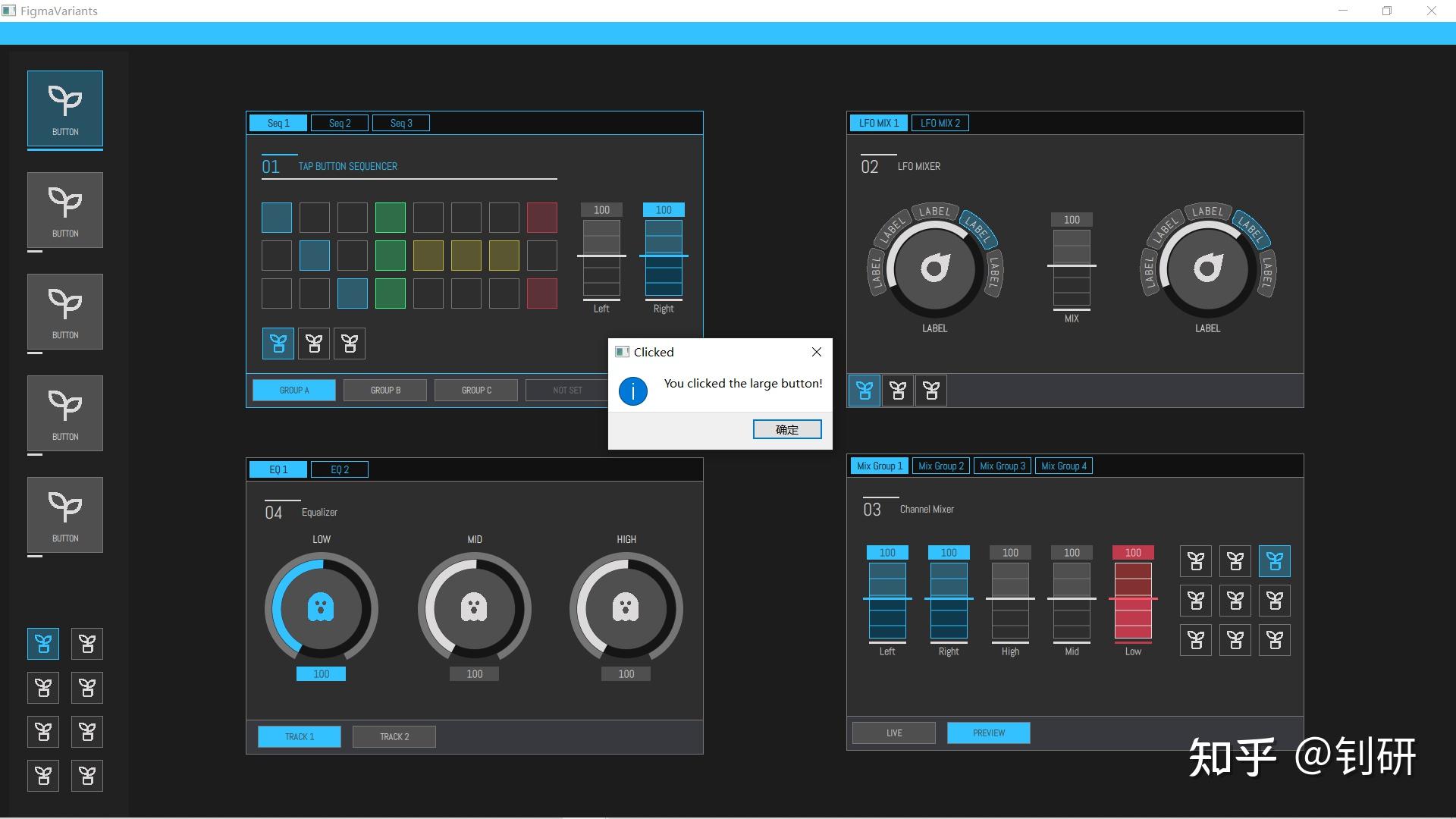Click the first small sprout icon below sequencer grid
This screenshot has width=1456, height=819.
(x=278, y=343)
